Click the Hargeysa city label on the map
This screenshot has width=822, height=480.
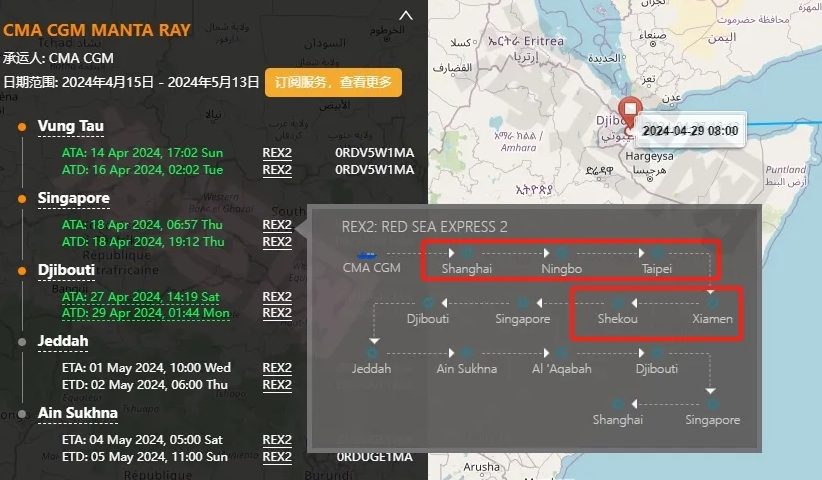pyautogui.click(x=649, y=156)
